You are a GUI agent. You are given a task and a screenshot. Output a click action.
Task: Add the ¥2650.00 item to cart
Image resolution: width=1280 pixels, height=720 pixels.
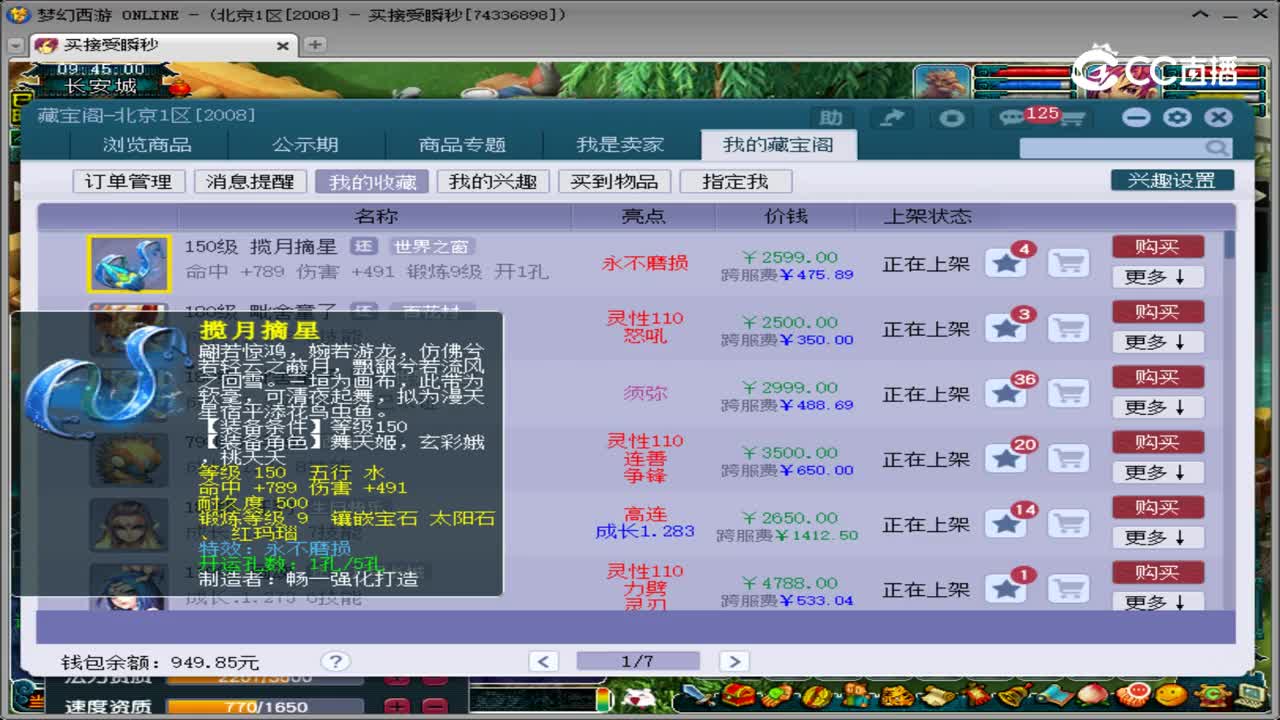coord(1068,524)
